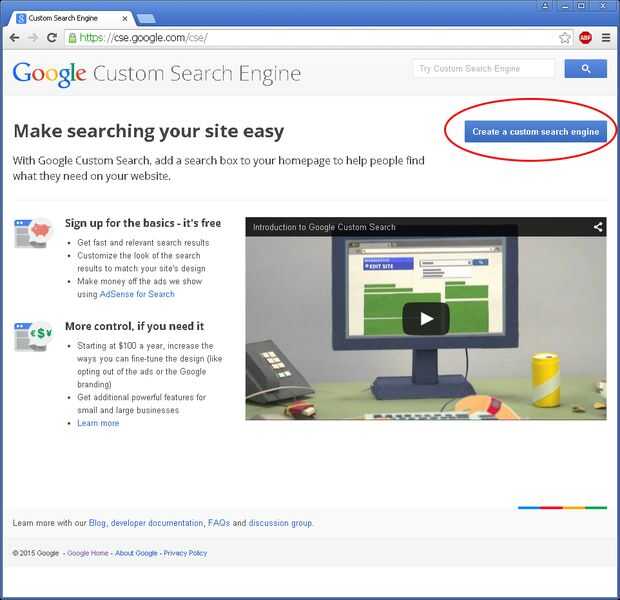The width and height of the screenshot is (620, 600).
Task: Click the piggy bank basics icon
Action: coord(33,232)
